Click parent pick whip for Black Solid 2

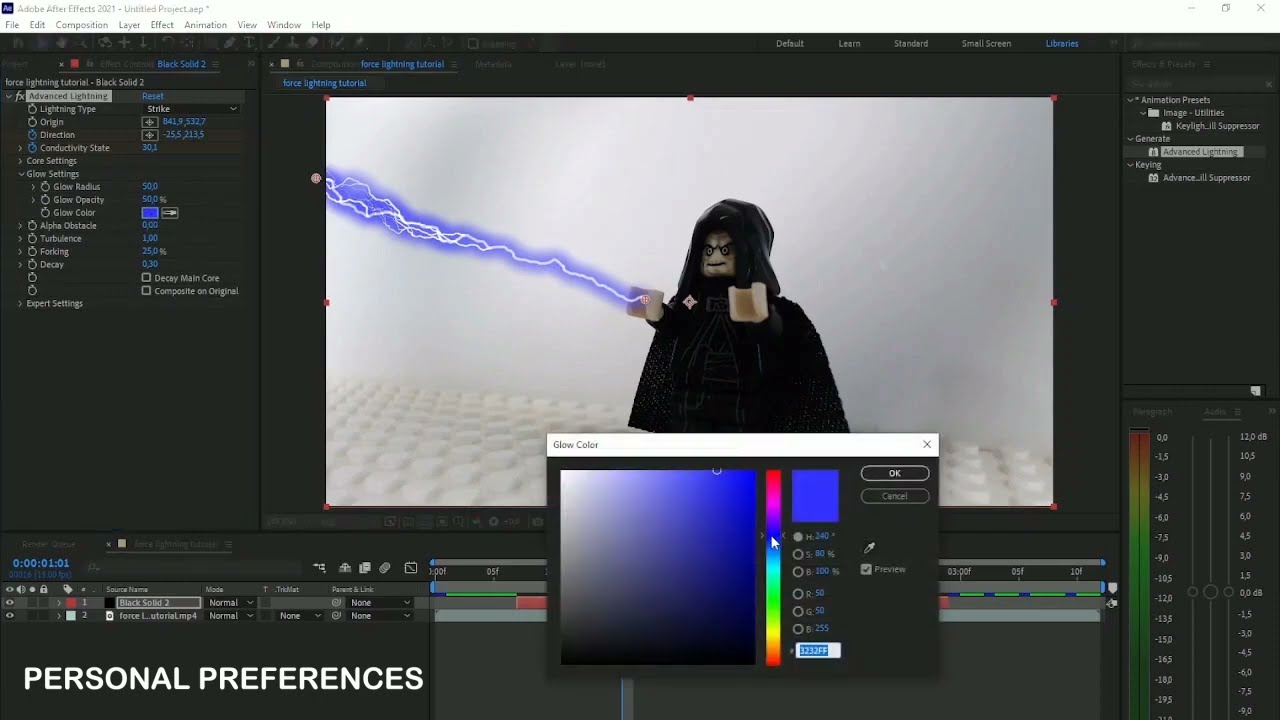pyautogui.click(x=337, y=603)
